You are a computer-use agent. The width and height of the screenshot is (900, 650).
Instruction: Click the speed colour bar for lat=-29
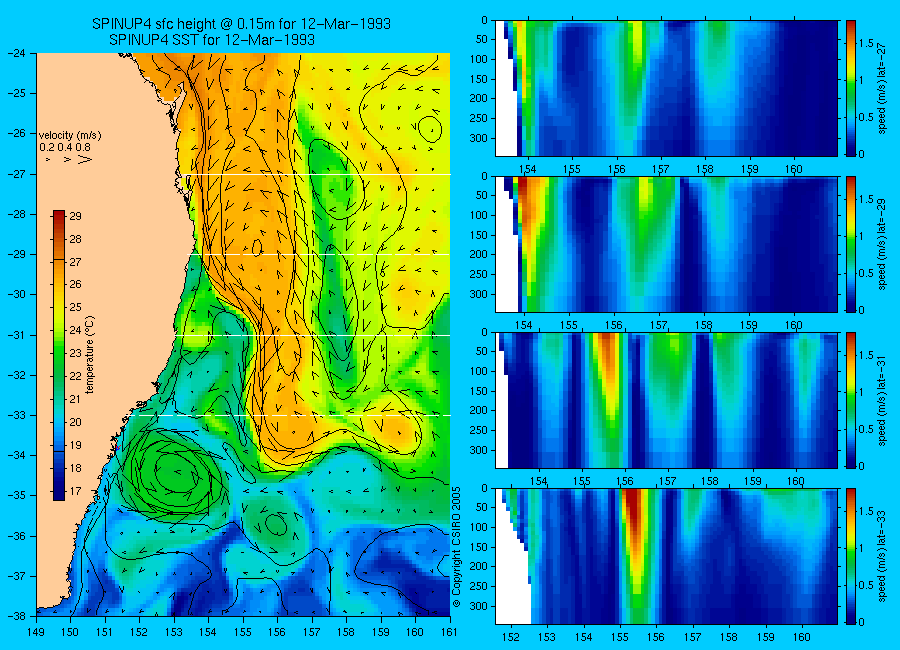coord(851,244)
